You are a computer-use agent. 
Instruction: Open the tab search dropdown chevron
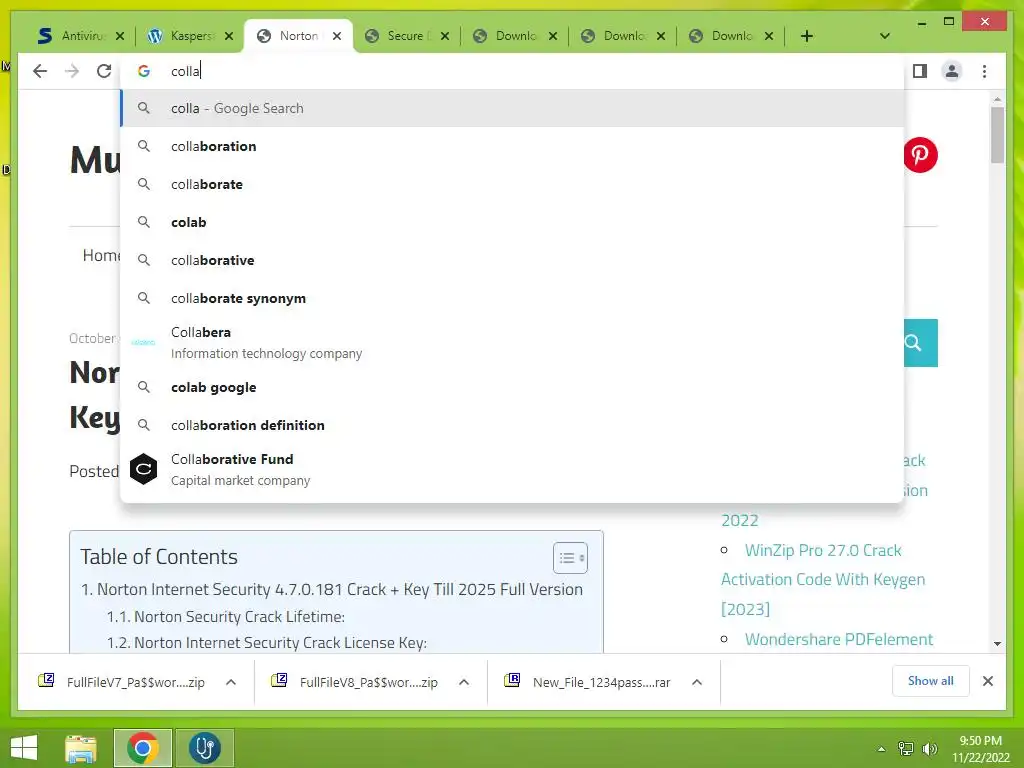[x=885, y=36]
